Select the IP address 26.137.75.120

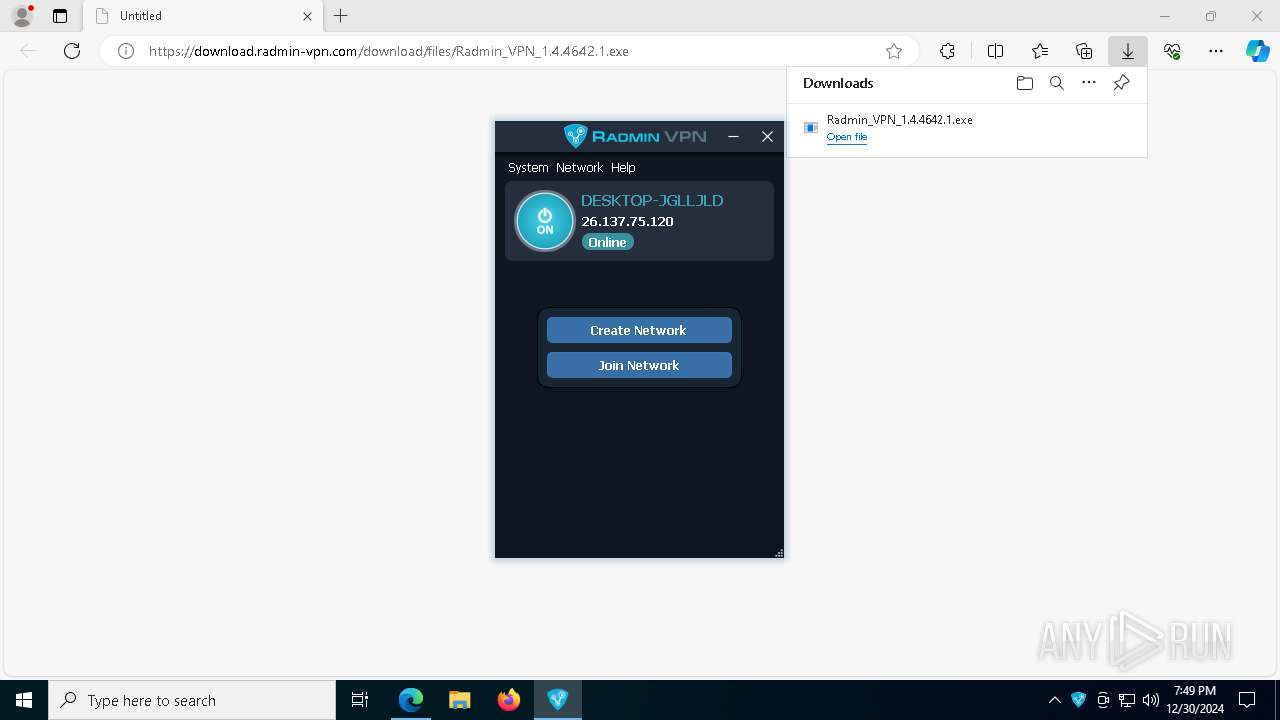(627, 221)
